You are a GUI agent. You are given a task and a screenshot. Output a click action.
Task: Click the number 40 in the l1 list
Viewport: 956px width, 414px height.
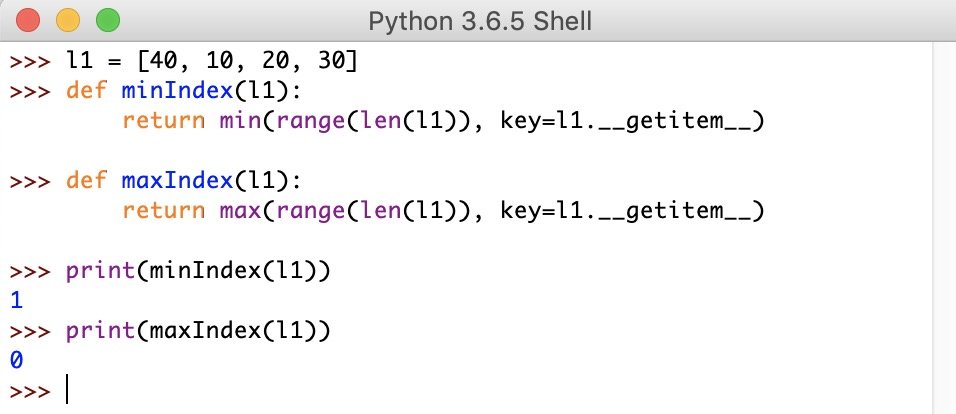pyautogui.click(x=163, y=61)
